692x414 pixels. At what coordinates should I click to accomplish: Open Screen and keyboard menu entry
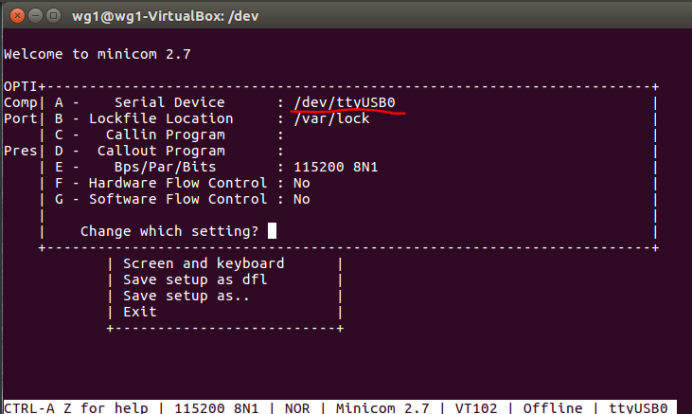click(x=203, y=263)
